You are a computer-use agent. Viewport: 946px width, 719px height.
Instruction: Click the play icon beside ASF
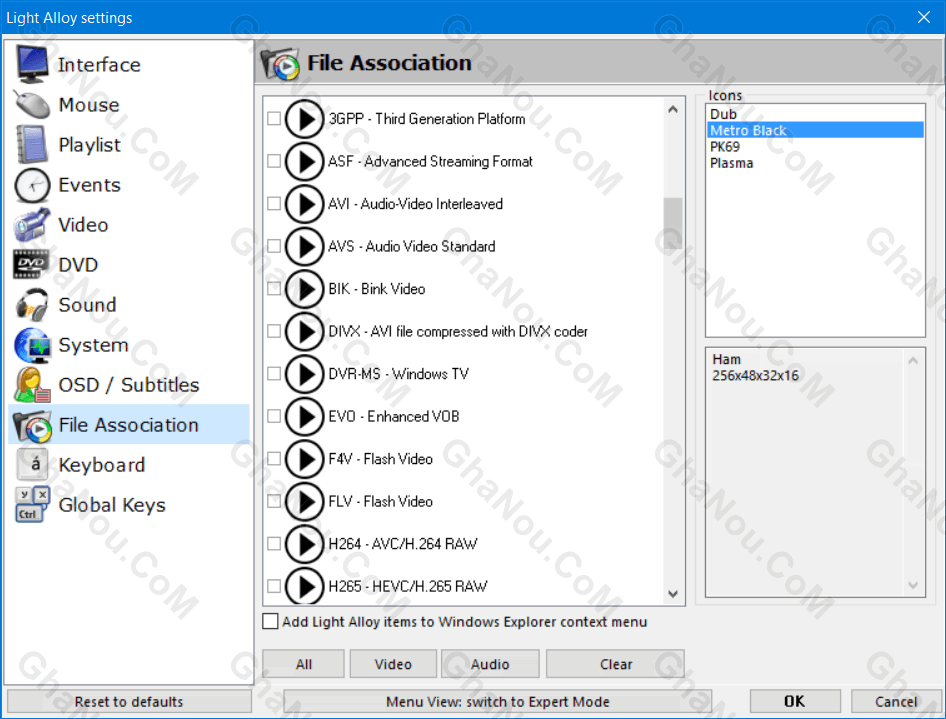click(x=305, y=161)
